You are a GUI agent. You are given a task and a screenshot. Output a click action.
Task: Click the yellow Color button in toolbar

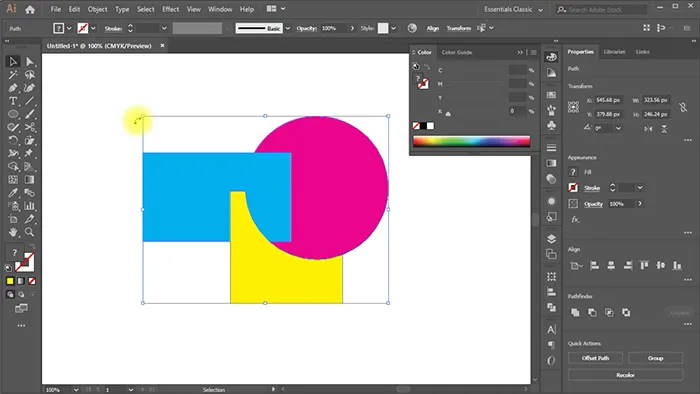click(x=10, y=281)
